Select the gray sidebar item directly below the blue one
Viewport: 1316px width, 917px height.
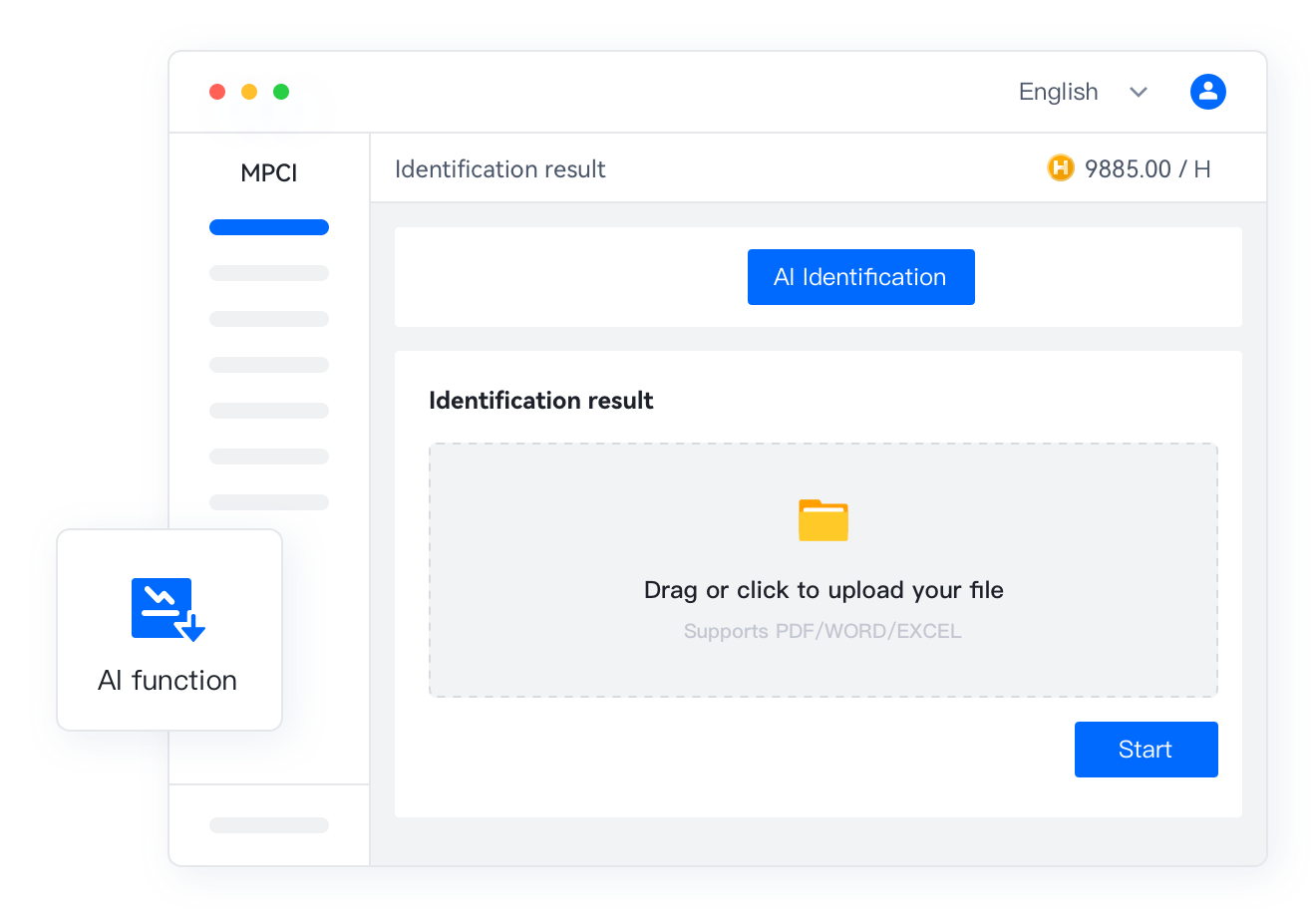click(x=269, y=273)
